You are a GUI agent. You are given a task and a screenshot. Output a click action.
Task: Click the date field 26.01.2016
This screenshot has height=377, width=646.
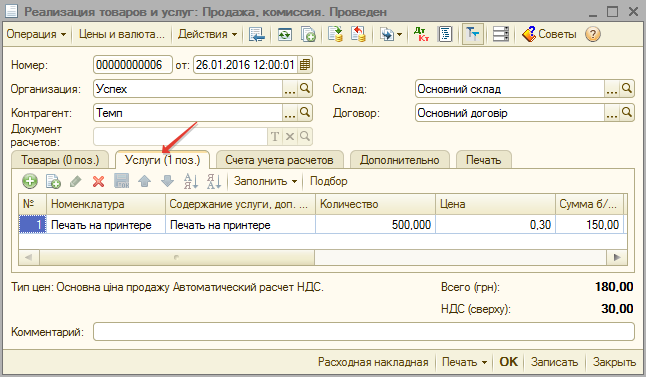[x=245, y=65]
